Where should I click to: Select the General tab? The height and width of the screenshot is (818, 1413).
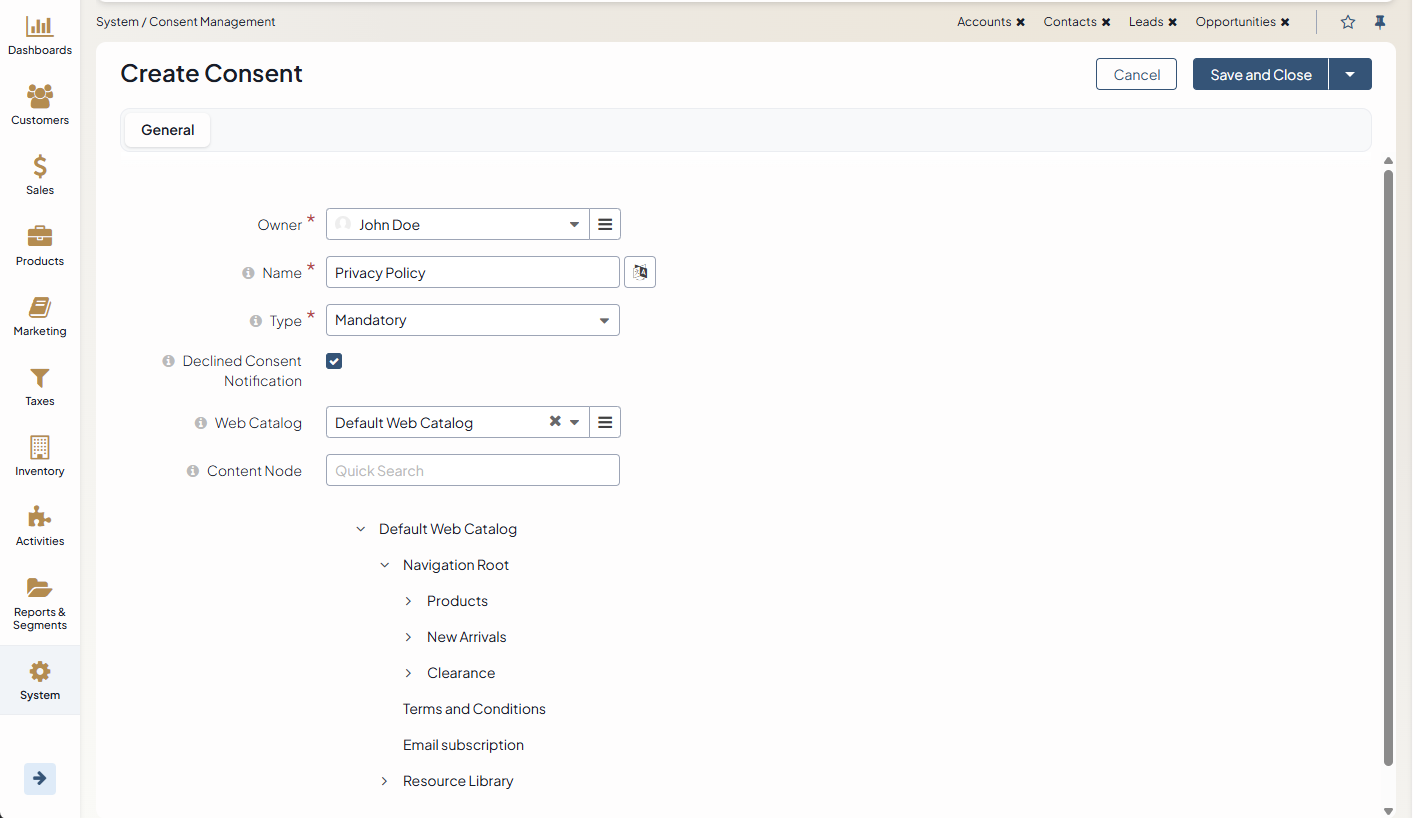click(167, 130)
